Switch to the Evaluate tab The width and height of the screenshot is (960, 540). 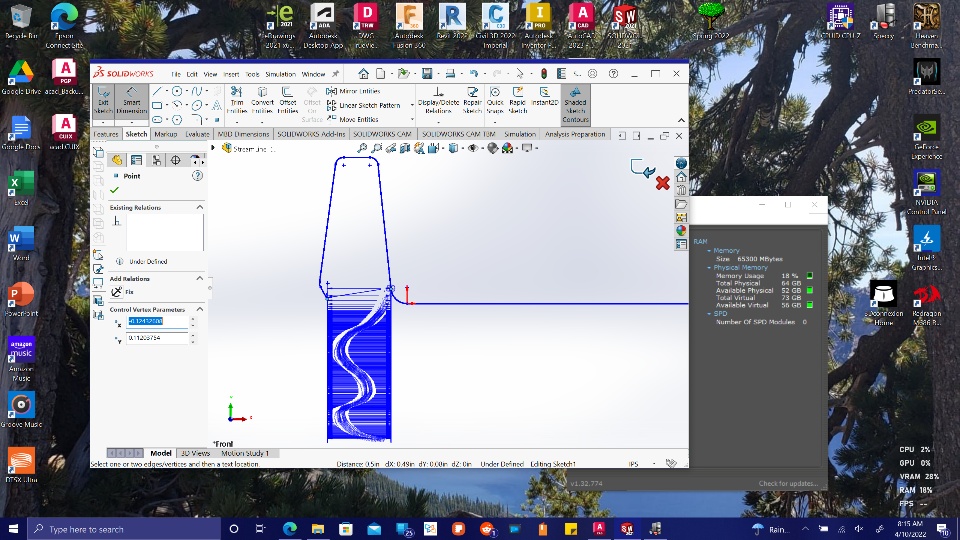[x=197, y=134]
